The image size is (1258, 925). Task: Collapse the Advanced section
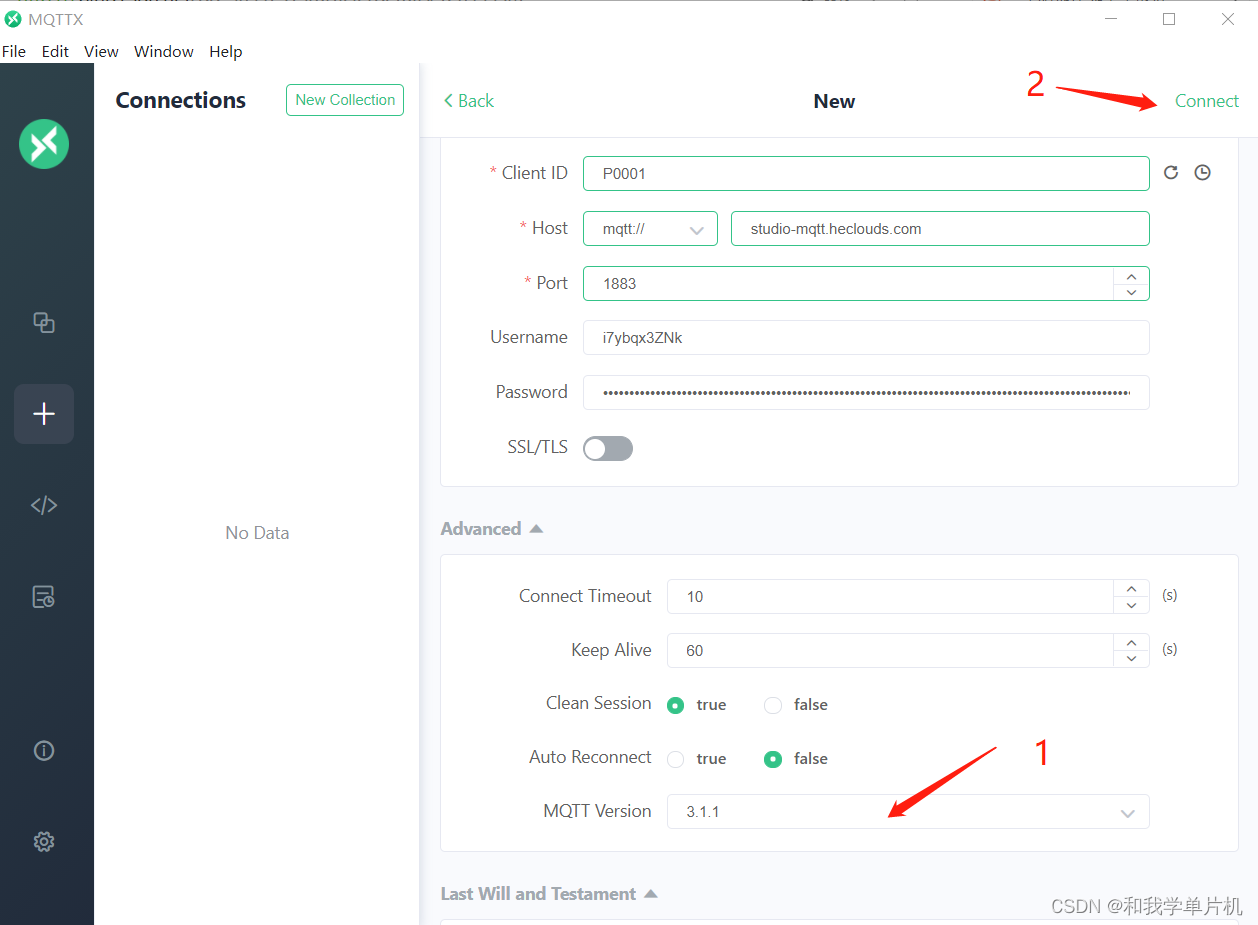pos(492,529)
